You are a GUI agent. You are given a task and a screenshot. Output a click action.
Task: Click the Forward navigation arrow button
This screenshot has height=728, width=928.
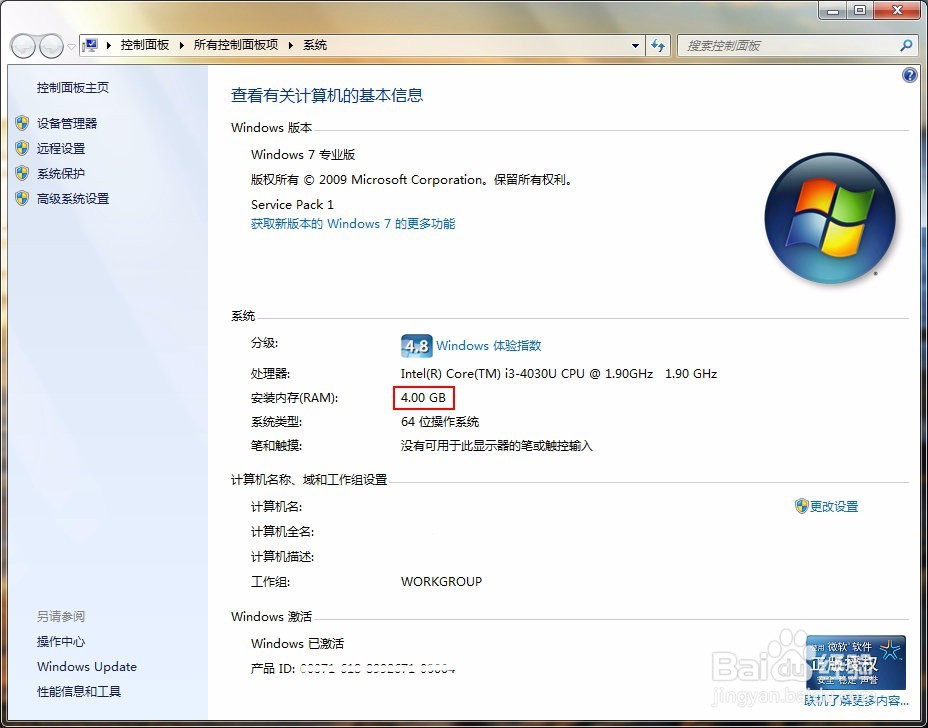pyautogui.click(x=51, y=46)
